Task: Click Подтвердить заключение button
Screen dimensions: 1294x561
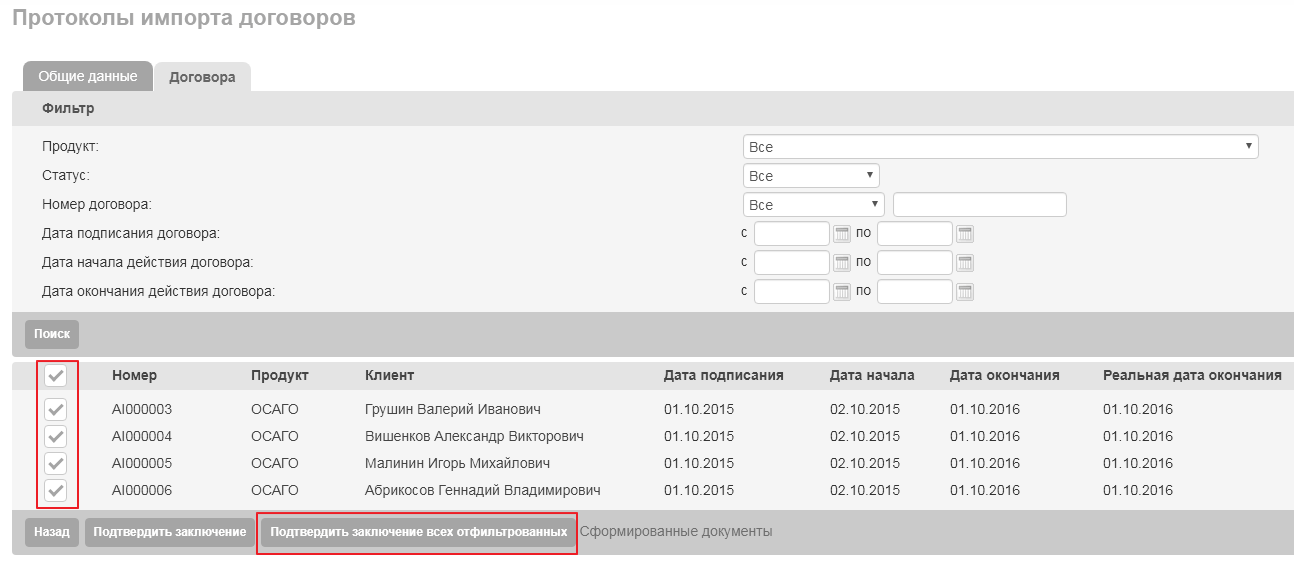Action: tap(170, 532)
